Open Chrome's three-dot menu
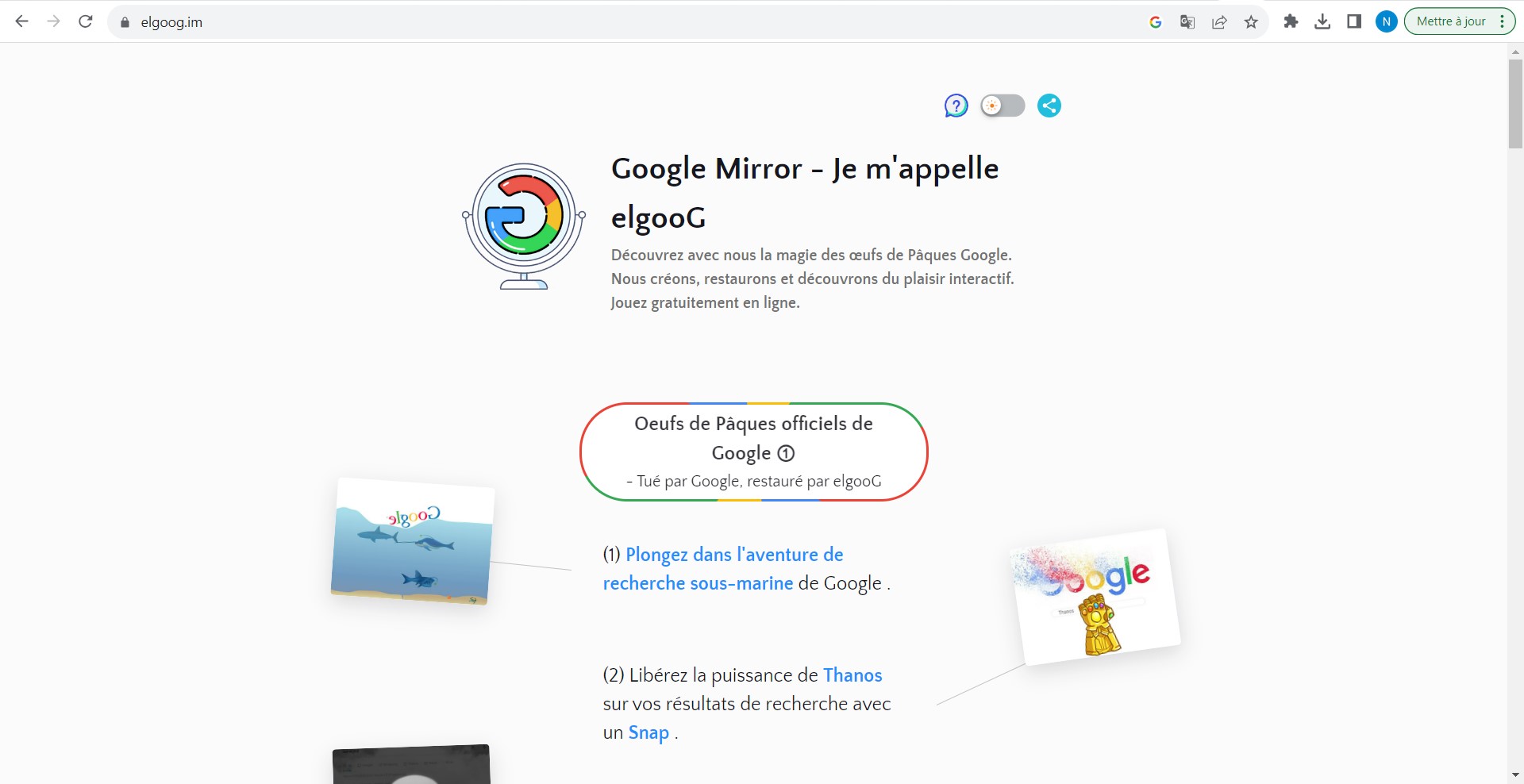 click(x=1503, y=21)
